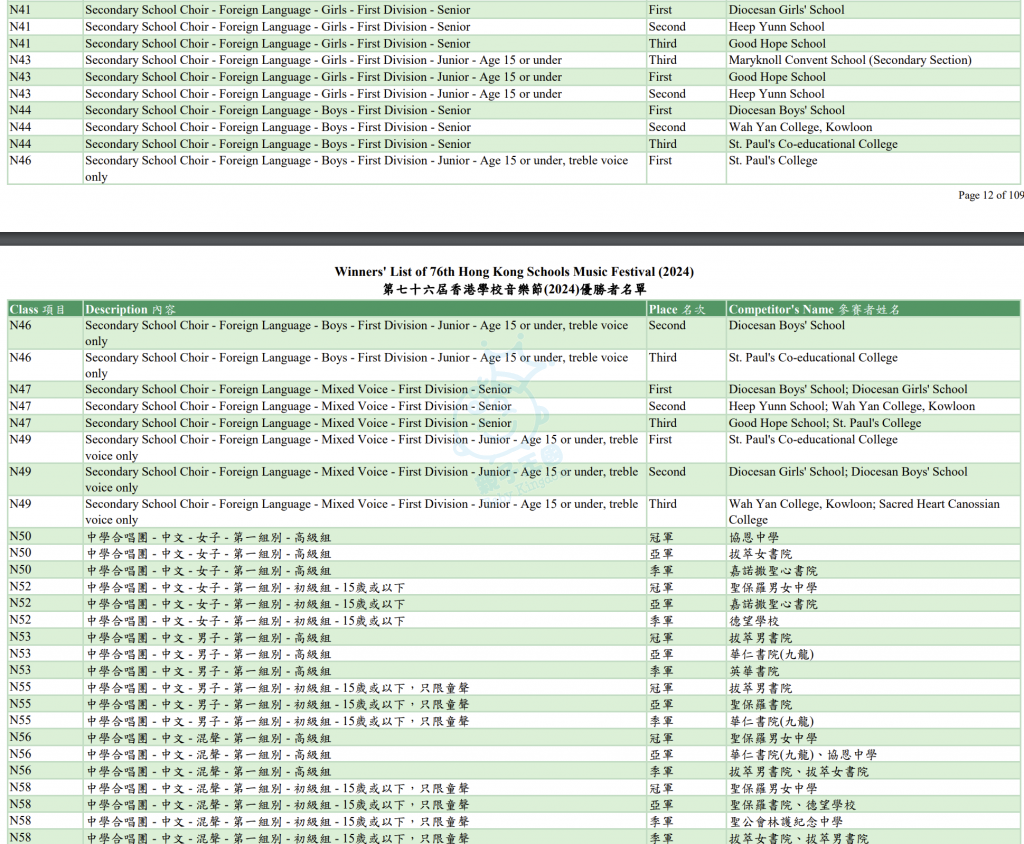Select 協恩中學 in N50 冠軍 row
This screenshot has height=844, width=1024.
point(754,538)
